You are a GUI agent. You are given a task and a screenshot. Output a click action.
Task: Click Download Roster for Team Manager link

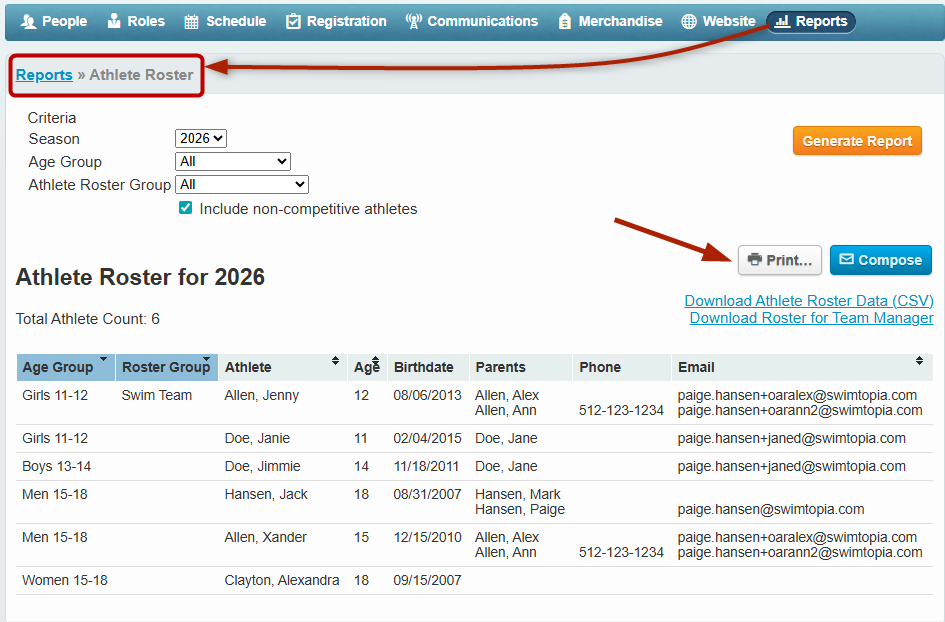(811, 318)
